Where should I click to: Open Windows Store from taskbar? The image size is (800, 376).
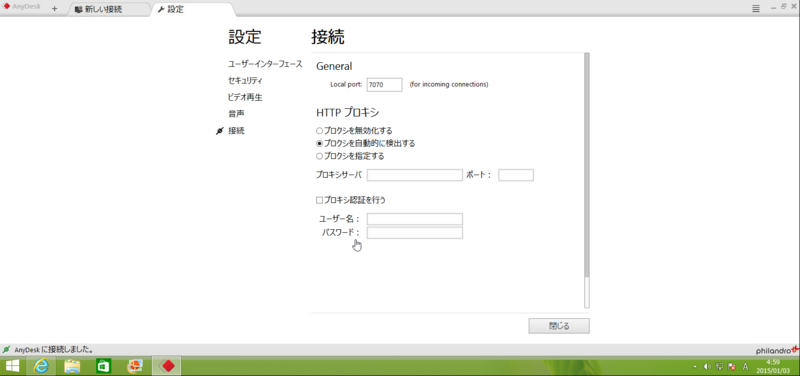(104, 366)
